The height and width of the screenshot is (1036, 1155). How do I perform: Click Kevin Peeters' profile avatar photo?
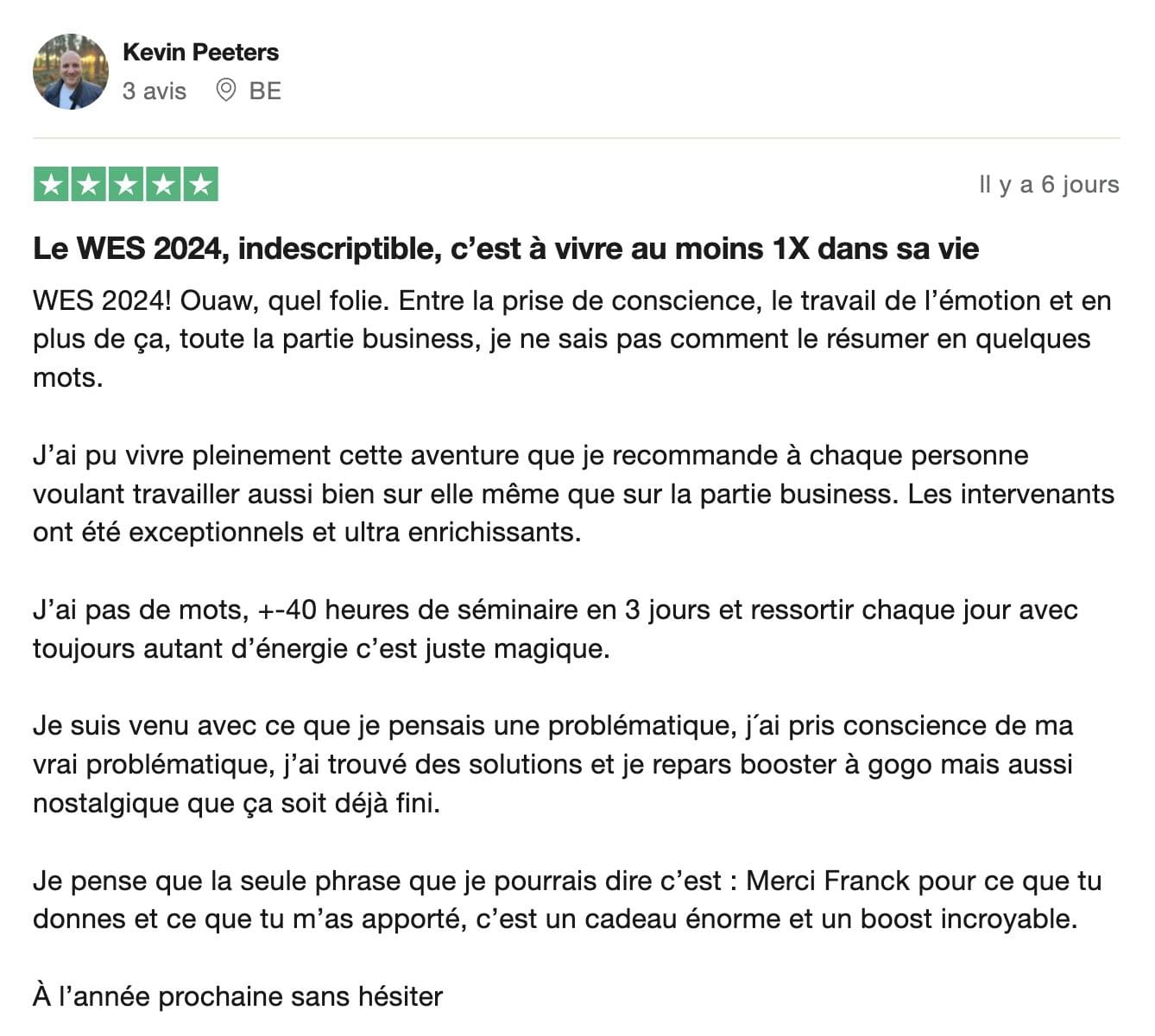coord(71,72)
